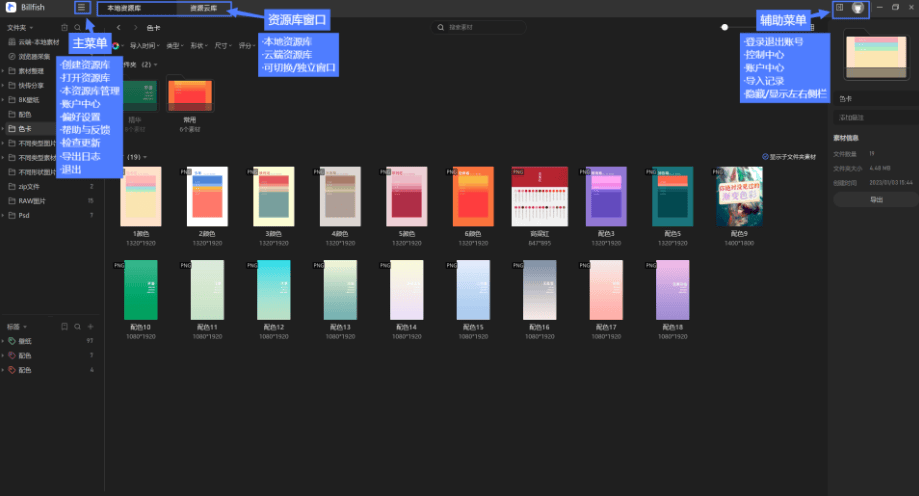Click the search icon in the folder panel header
919x496 pixels.
tap(78, 28)
